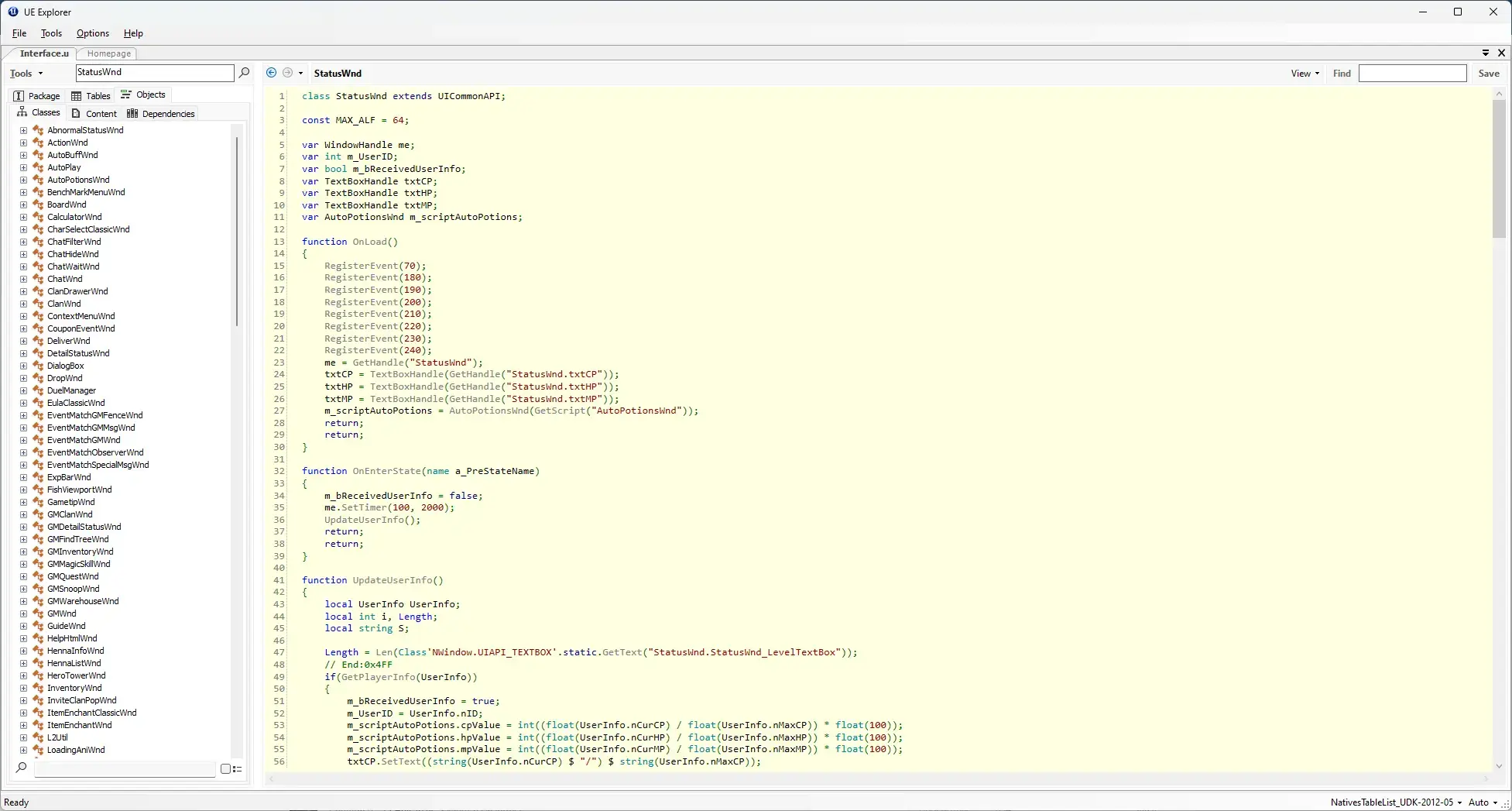The height and width of the screenshot is (811, 1512).
Task: Select HennaInfoWnd in class tree
Action: (x=75, y=651)
